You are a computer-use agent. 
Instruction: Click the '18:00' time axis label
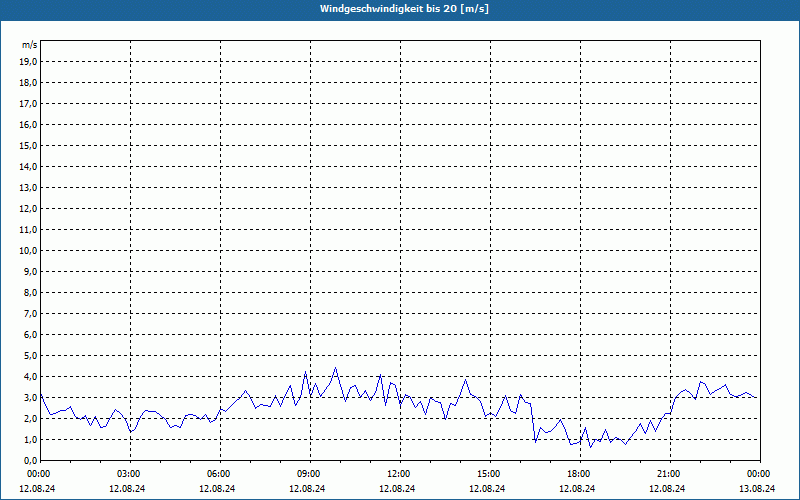point(580,473)
